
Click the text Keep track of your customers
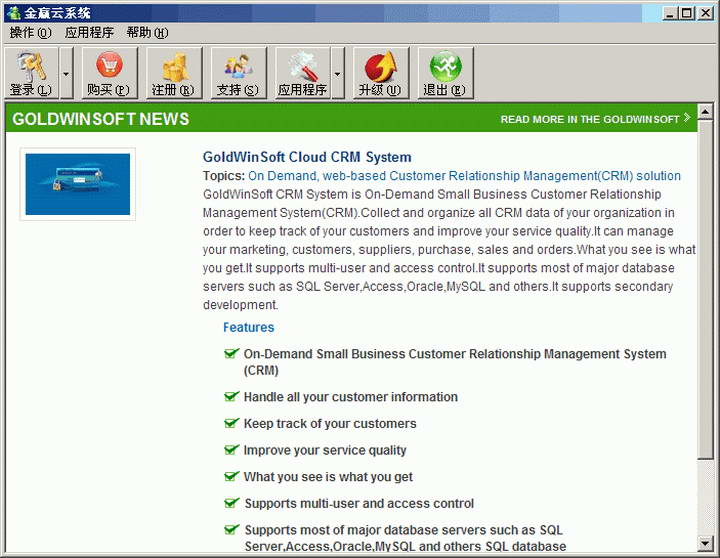330,423
